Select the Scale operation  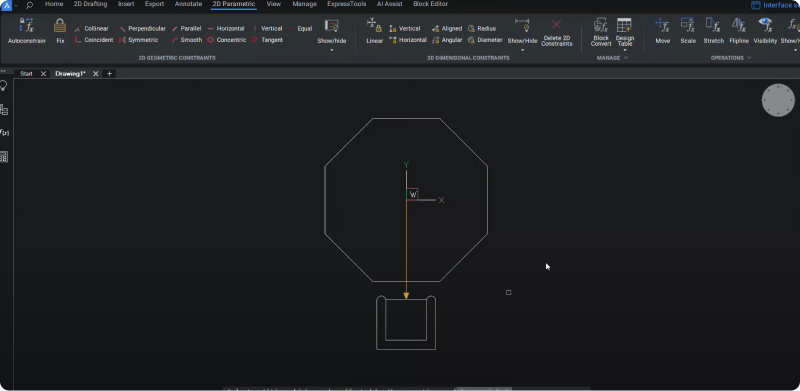coord(688,31)
